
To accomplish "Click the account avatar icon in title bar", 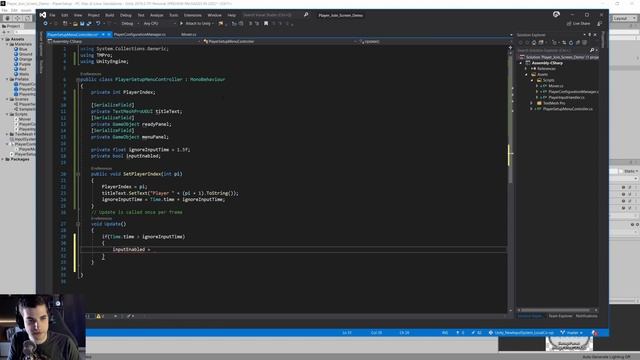I will coord(556,15).
